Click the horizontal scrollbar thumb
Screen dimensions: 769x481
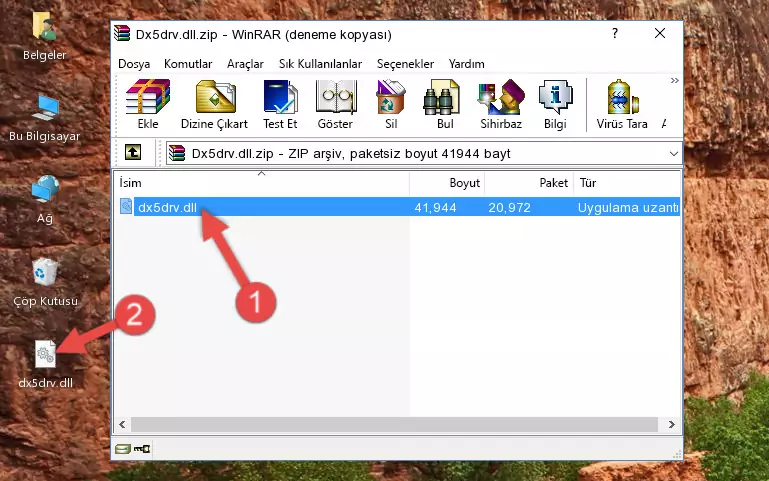(x=394, y=424)
